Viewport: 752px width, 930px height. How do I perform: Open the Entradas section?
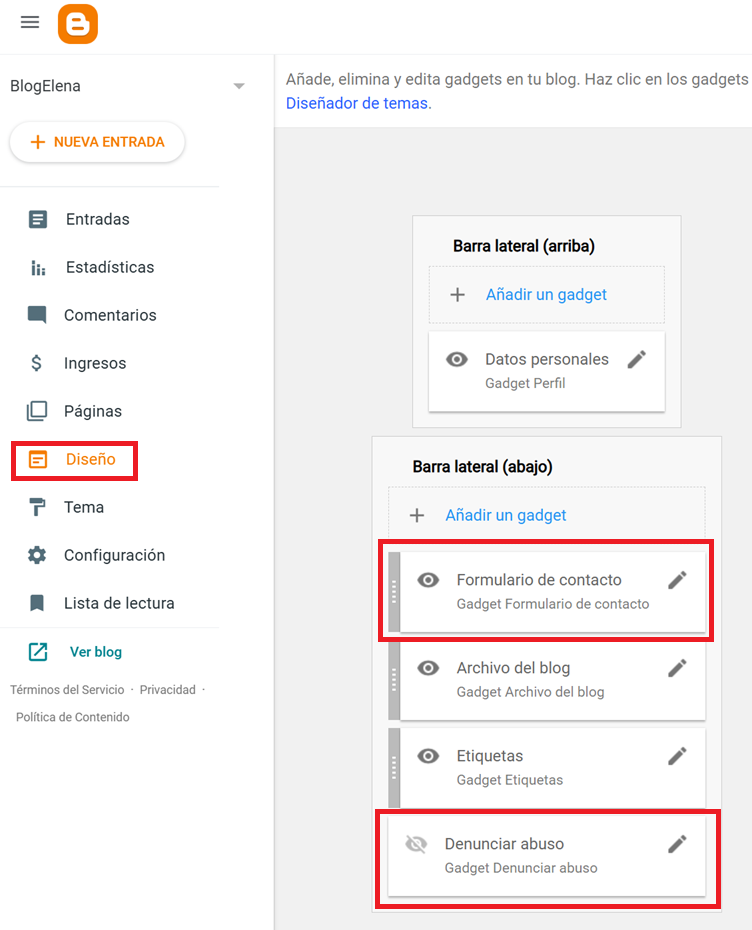(x=97, y=219)
